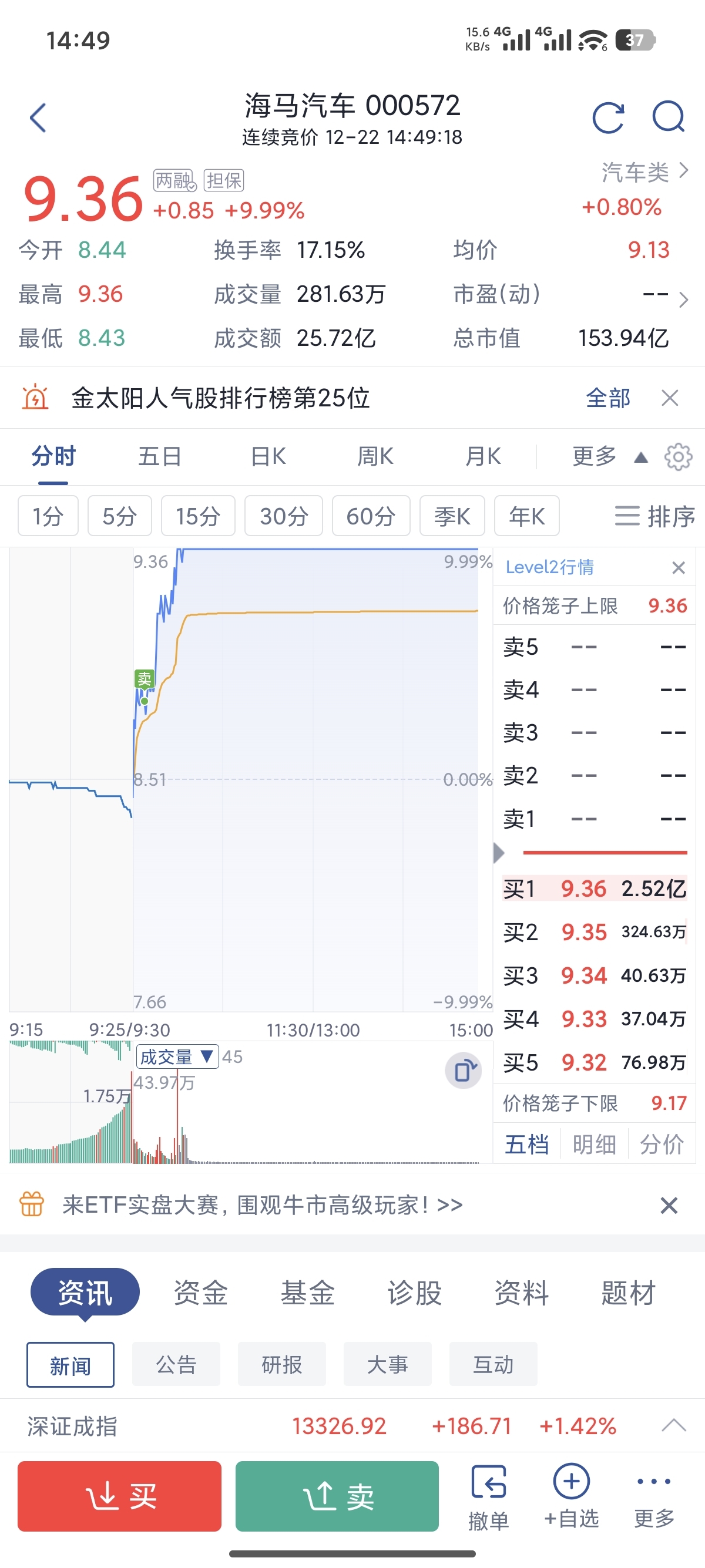Image resolution: width=705 pixels, height=1568 pixels.
Task: Open the search magnifier icon
Action: click(669, 116)
